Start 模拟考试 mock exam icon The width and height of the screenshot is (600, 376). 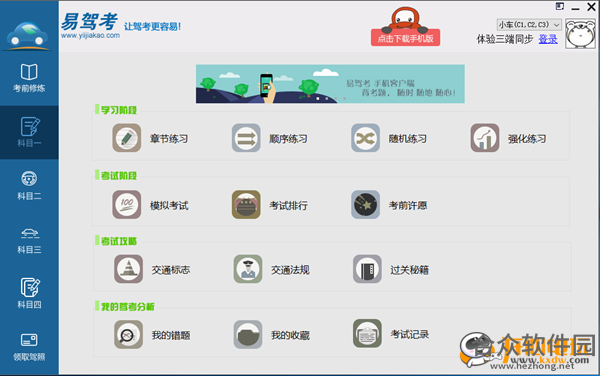coord(127,205)
